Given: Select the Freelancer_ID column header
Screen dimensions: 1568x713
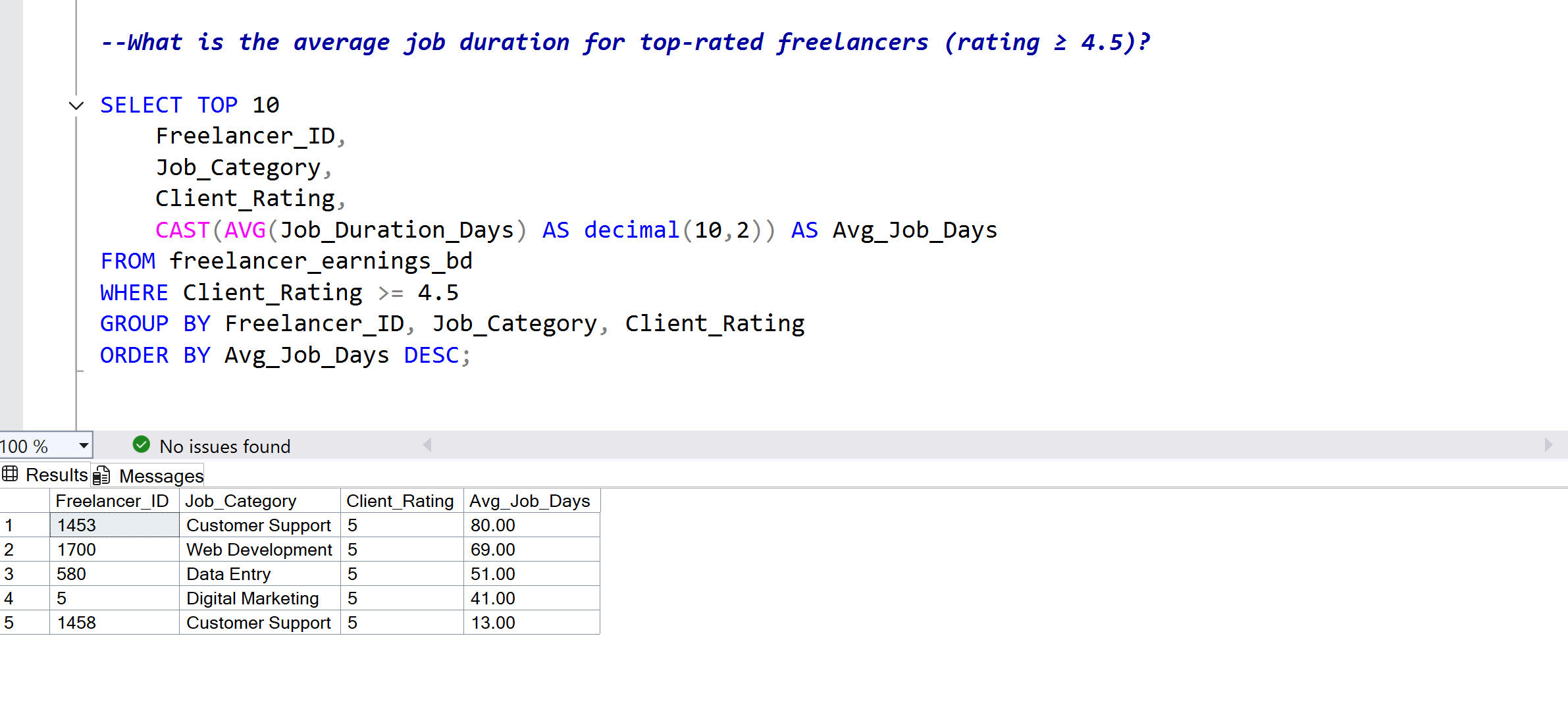Looking at the screenshot, I should coord(113,501).
